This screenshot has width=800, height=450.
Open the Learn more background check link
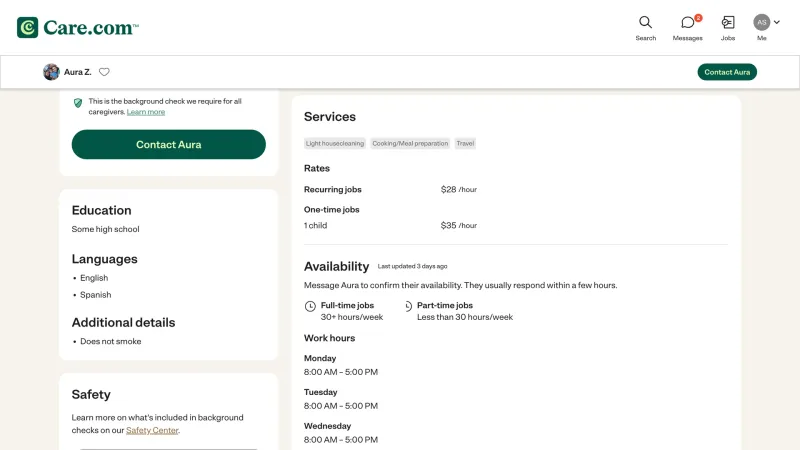click(145, 112)
